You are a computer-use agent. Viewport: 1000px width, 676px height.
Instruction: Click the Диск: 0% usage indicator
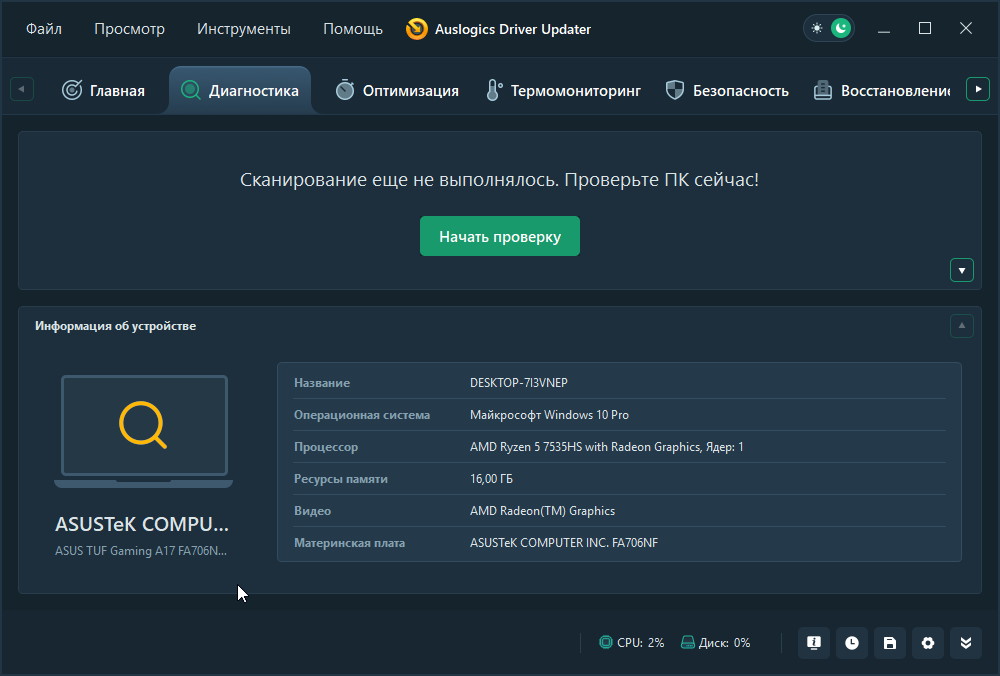[716, 643]
